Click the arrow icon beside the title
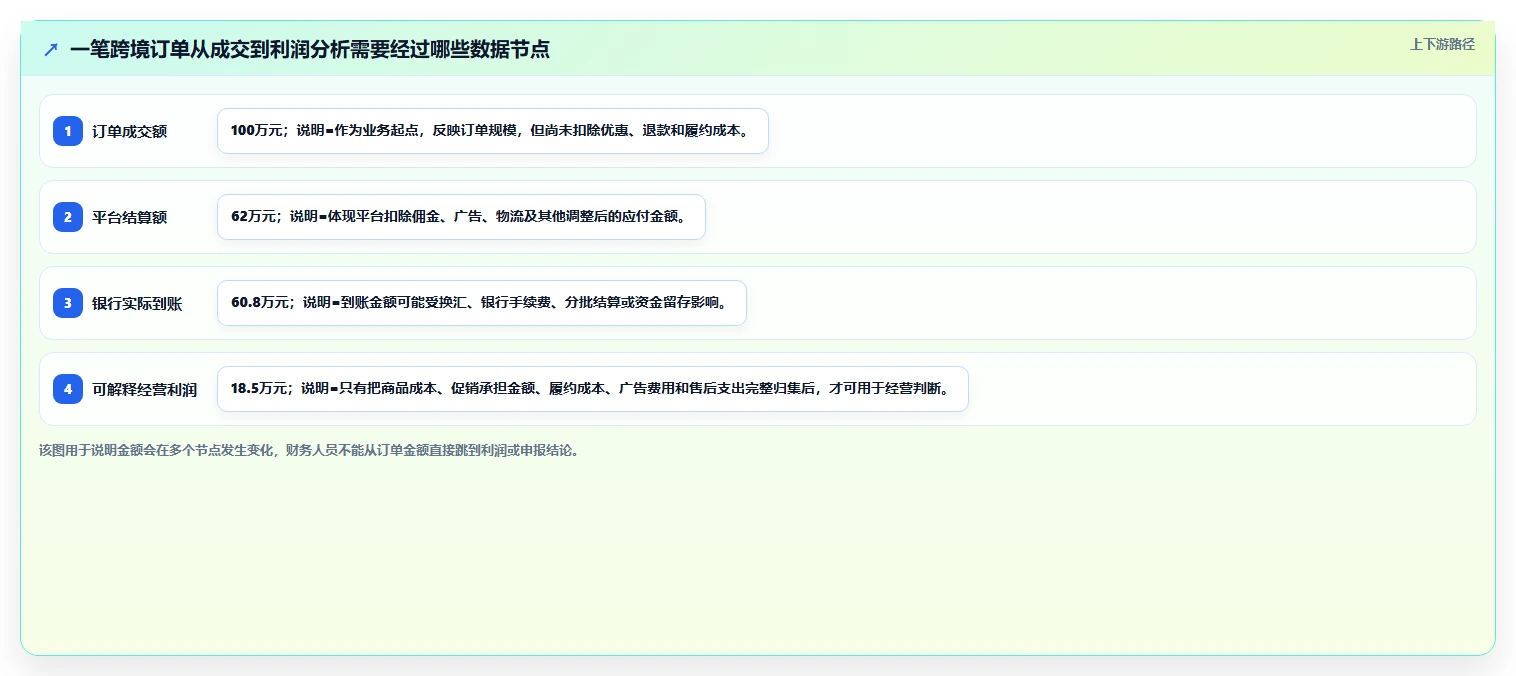This screenshot has height=676, width=1516. click(51, 49)
